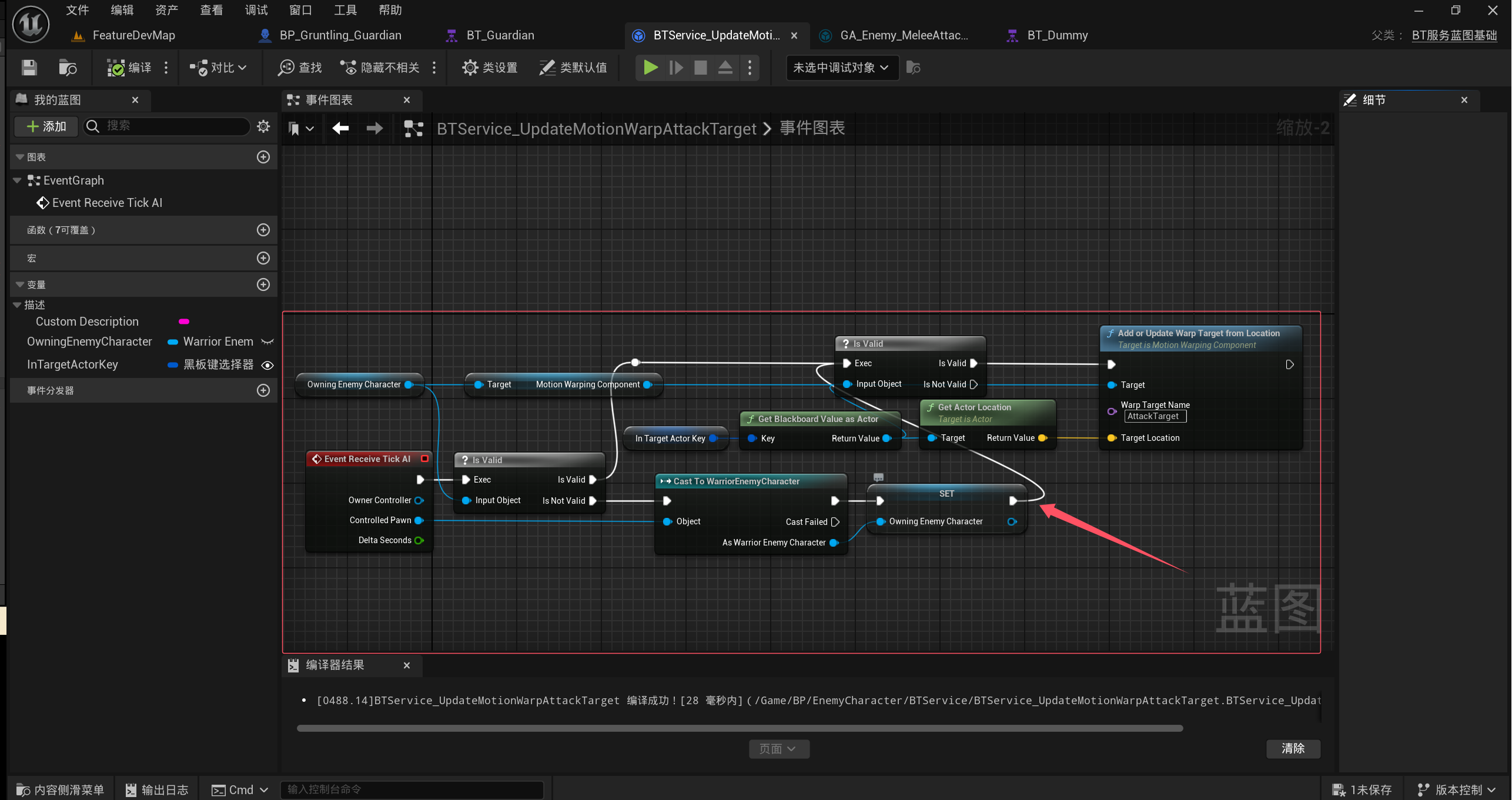Viewport: 1512px width, 800px height.
Task: Click the save blueprint icon
Action: pyautogui.click(x=29, y=68)
